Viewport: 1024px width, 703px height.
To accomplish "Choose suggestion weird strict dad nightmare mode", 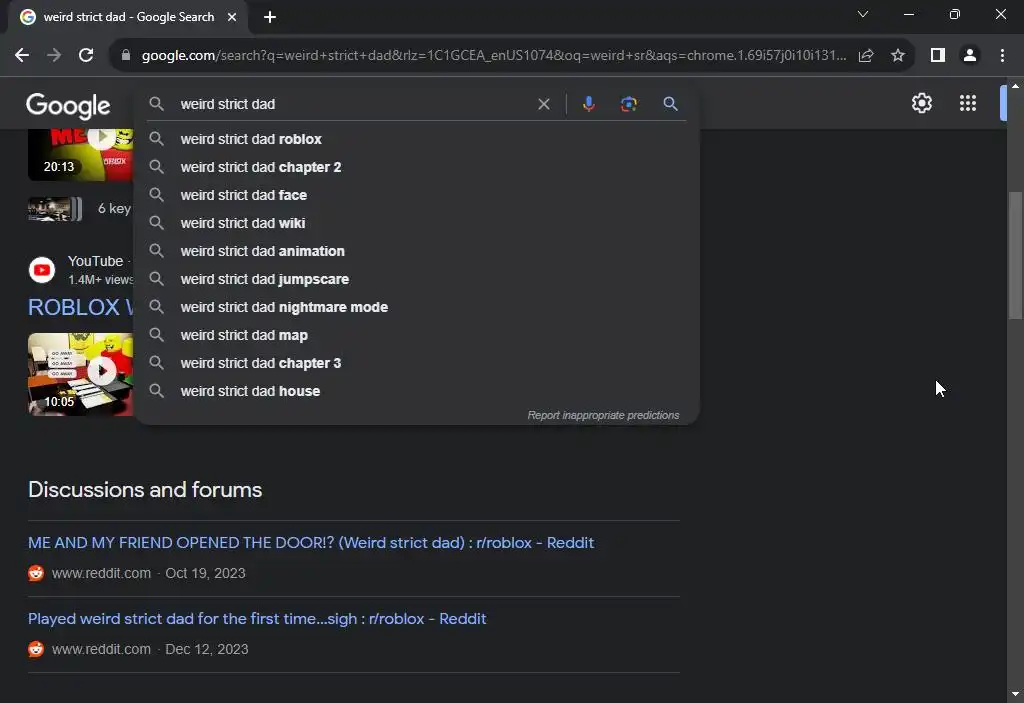I will click(417, 307).
